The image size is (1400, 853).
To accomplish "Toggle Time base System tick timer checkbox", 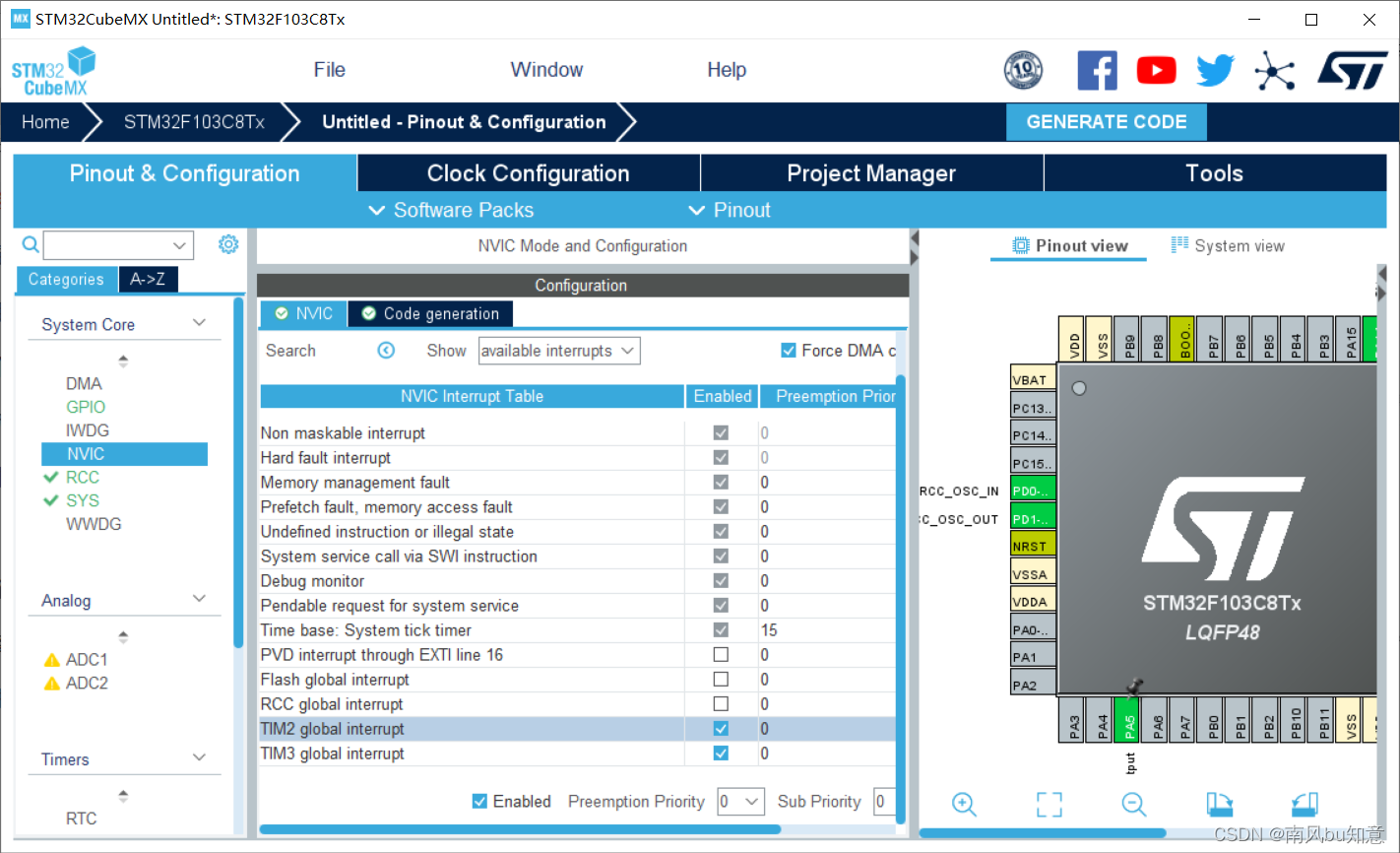I will click(721, 630).
